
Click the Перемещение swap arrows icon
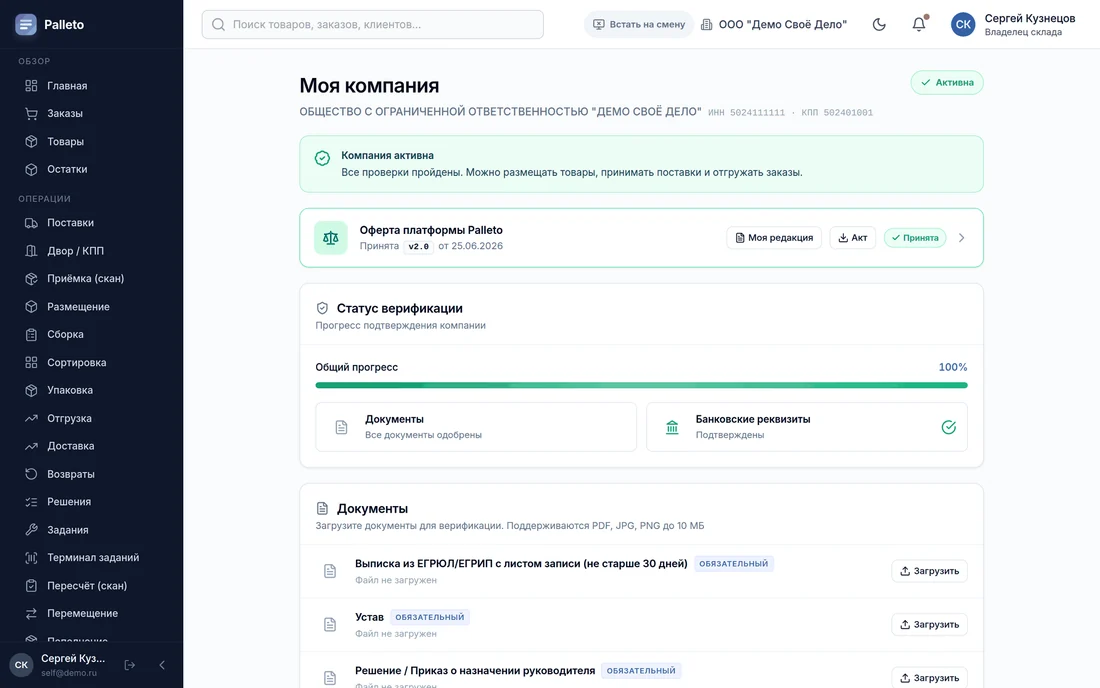[x=31, y=614]
